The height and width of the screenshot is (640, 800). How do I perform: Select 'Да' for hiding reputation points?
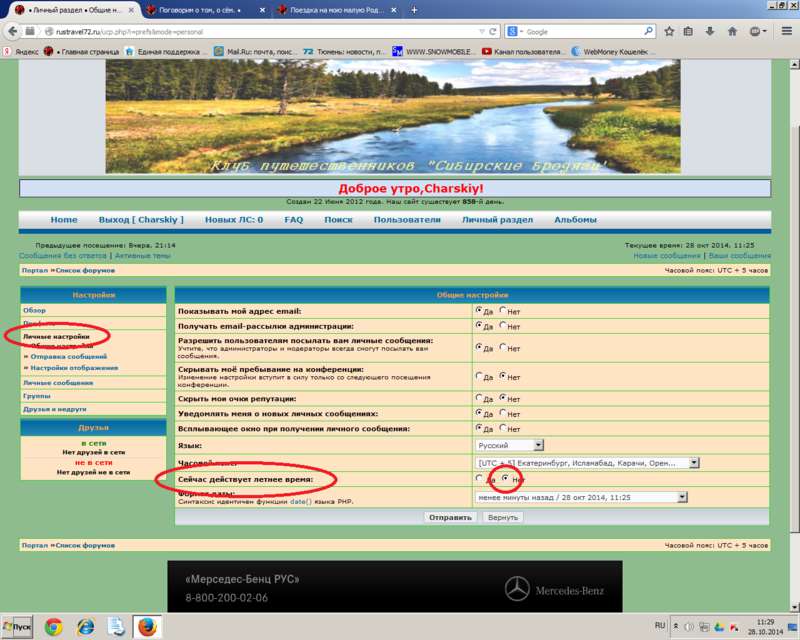pyautogui.click(x=479, y=397)
